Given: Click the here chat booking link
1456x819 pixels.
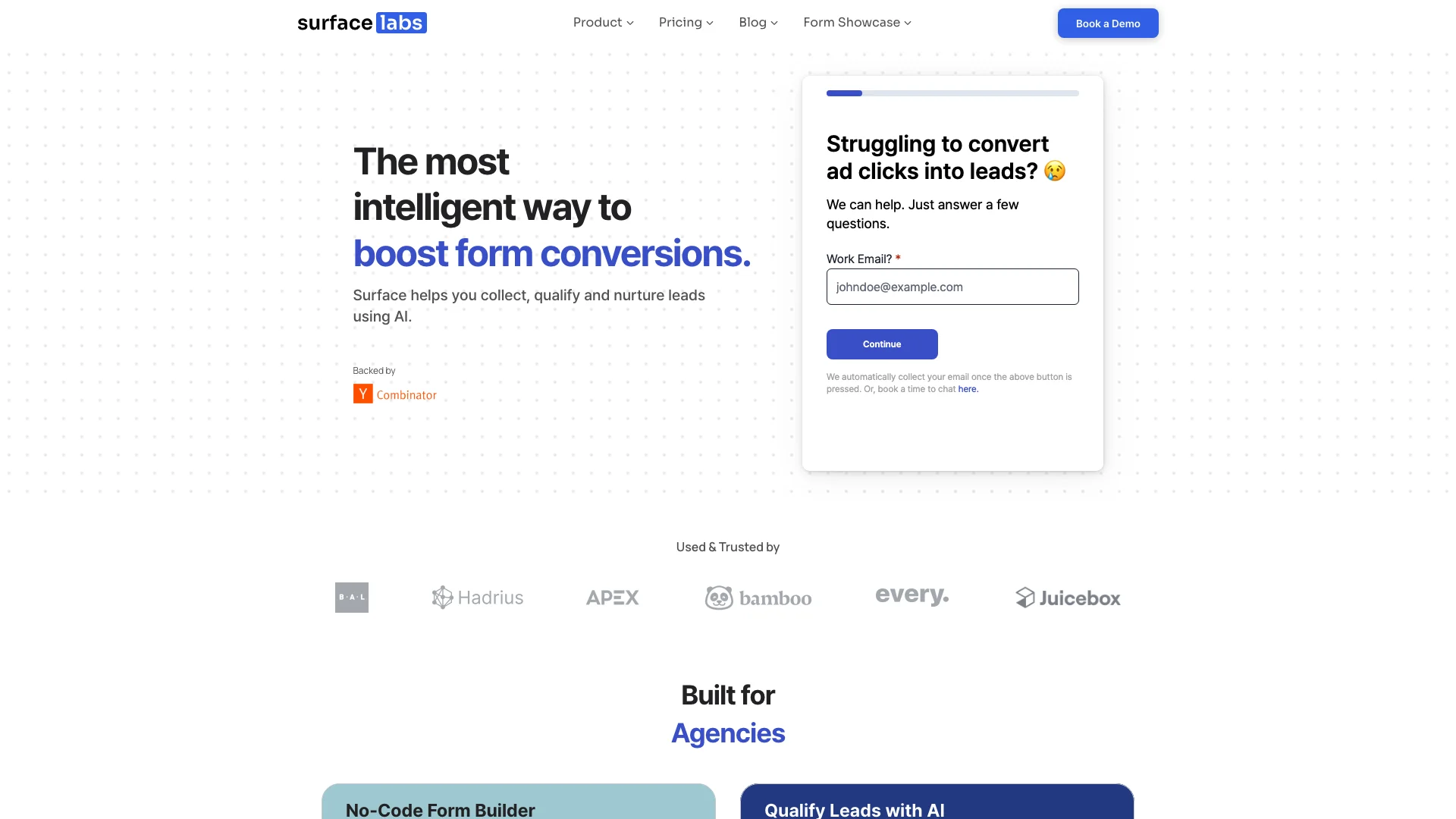Looking at the screenshot, I should 967,390.
